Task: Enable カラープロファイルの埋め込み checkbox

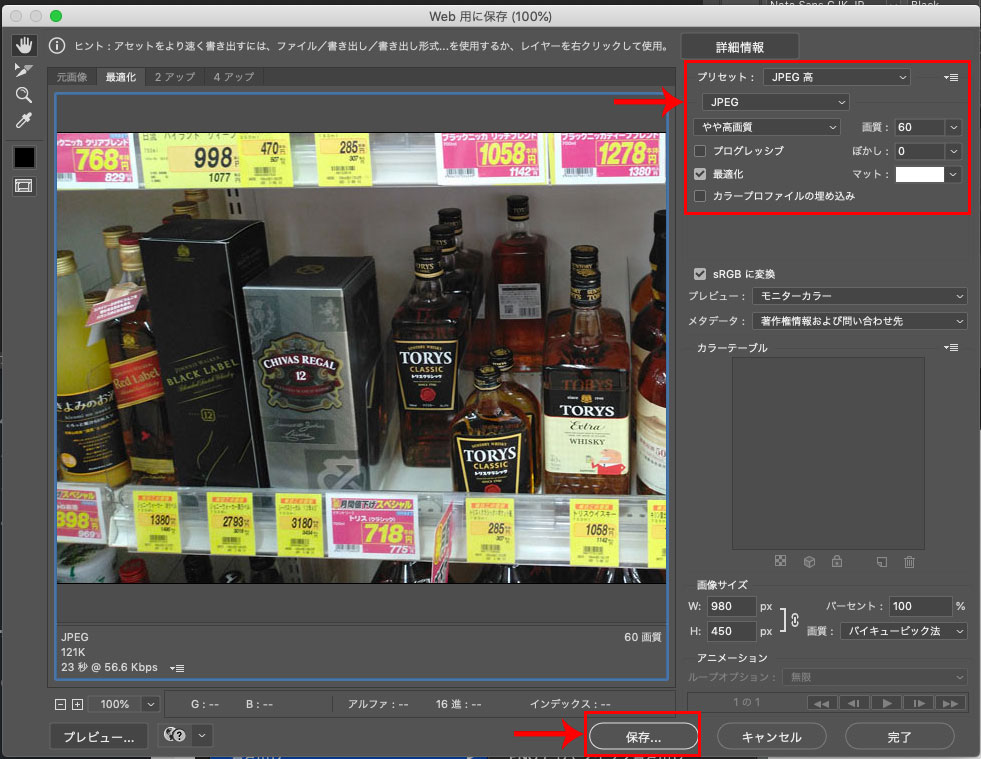Action: 700,196
